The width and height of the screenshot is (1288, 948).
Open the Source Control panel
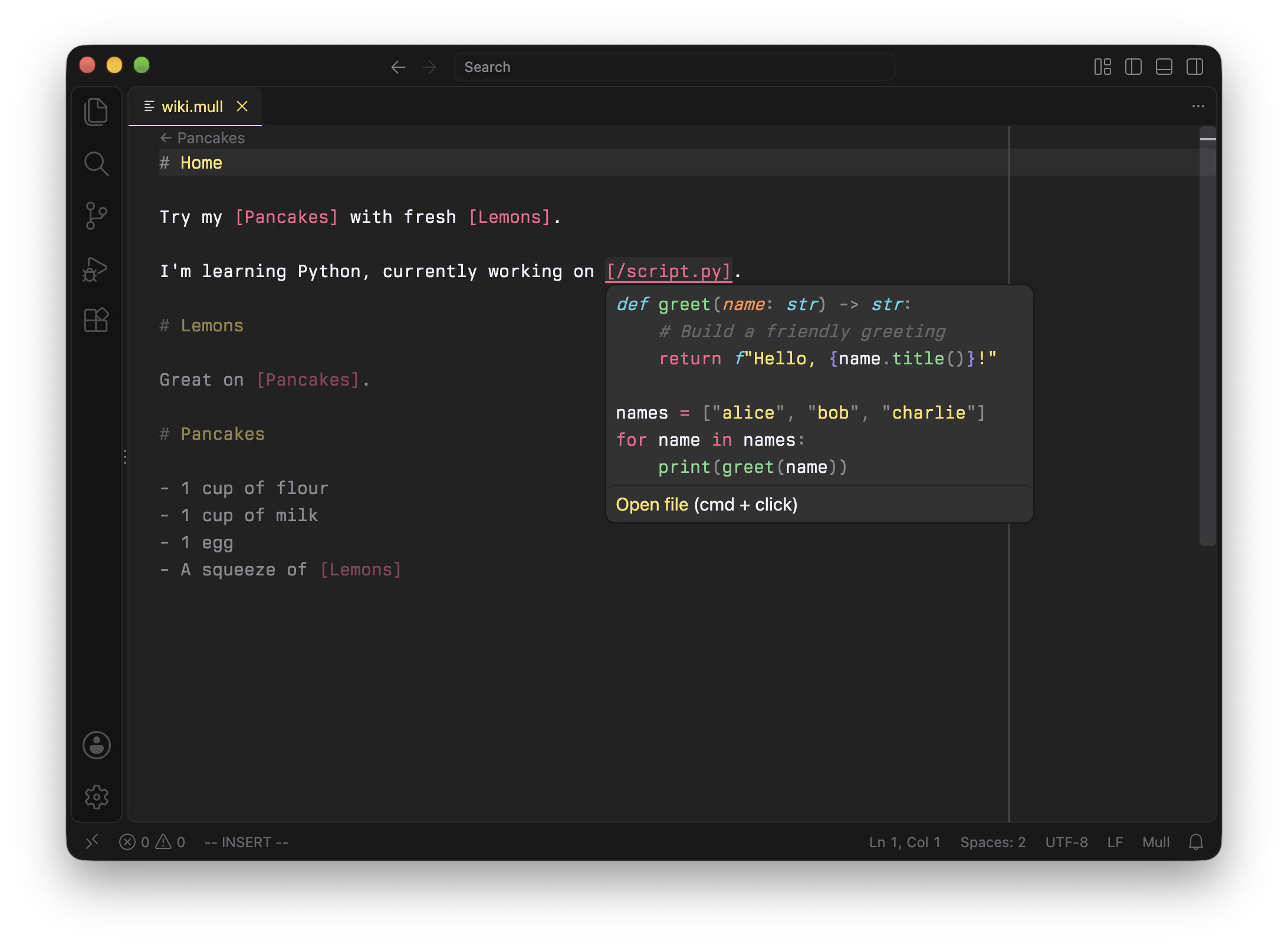pos(96,216)
